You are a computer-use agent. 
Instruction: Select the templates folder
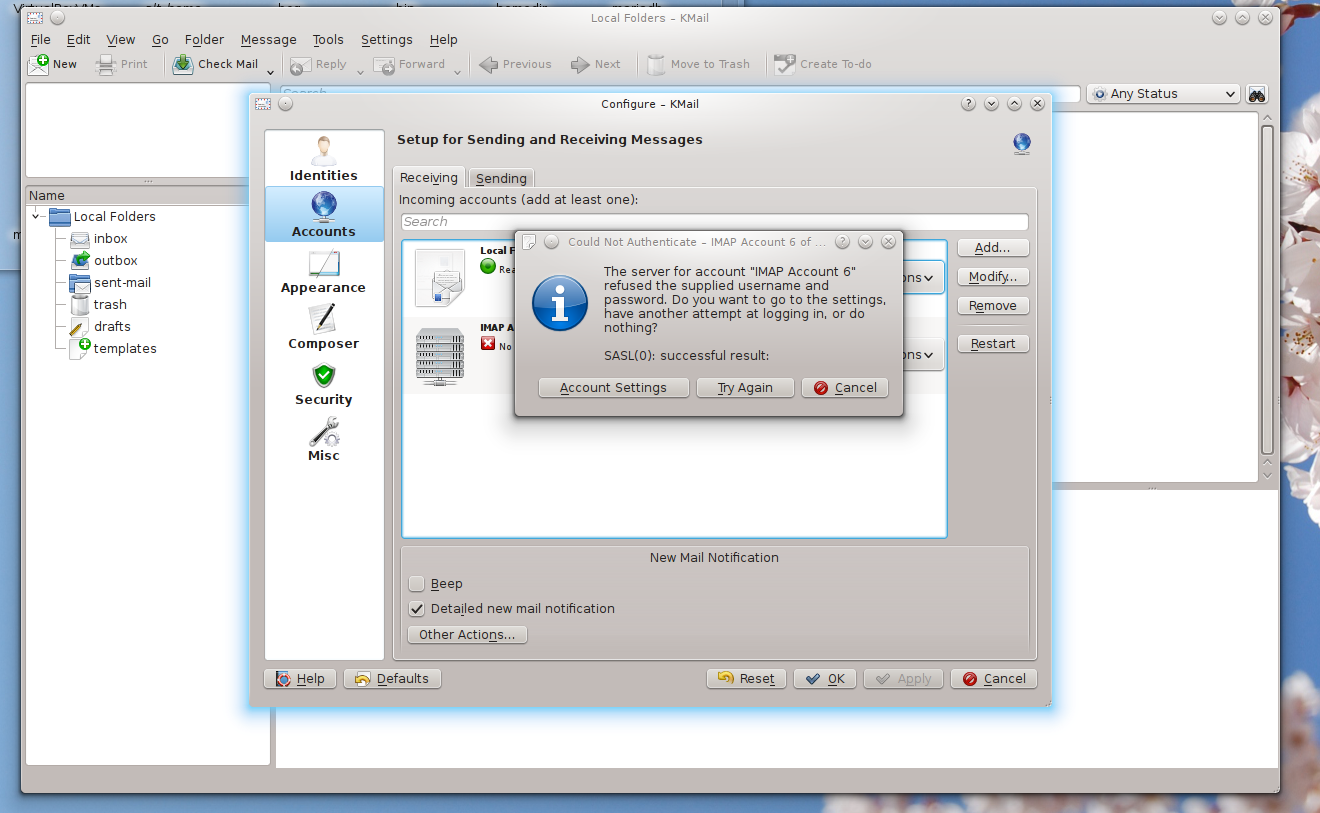click(125, 348)
